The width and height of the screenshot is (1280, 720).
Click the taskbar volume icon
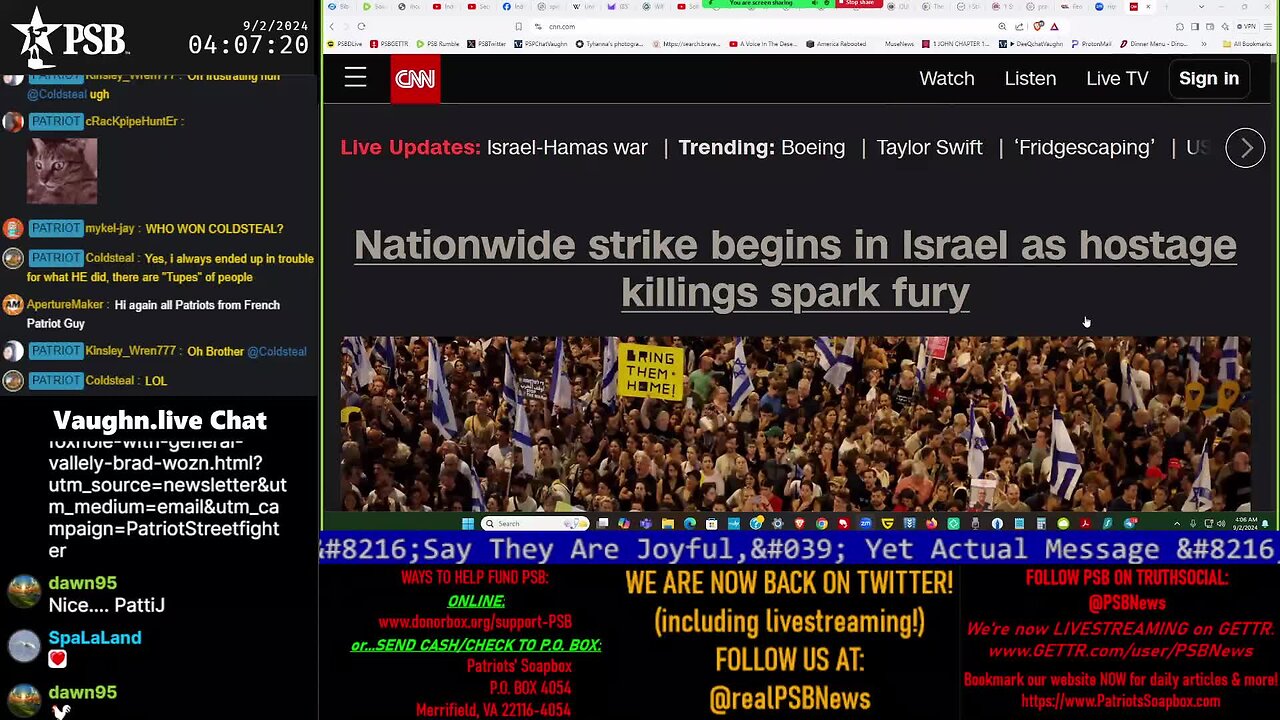tap(1222, 524)
